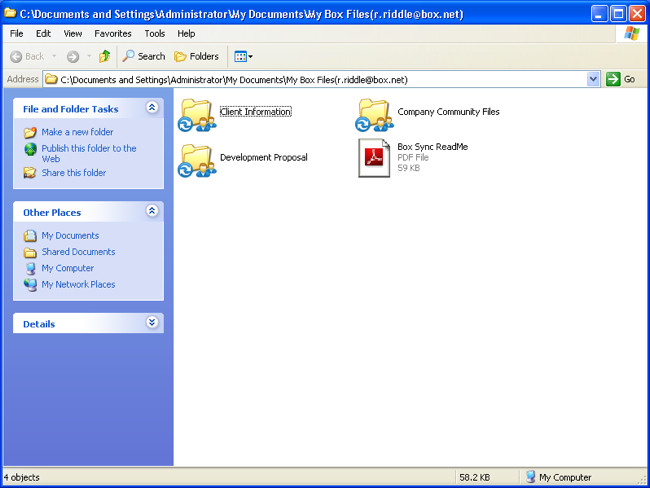Image resolution: width=650 pixels, height=488 pixels.
Task: Open the Development Proposal folder icon
Action: point(197,160)
